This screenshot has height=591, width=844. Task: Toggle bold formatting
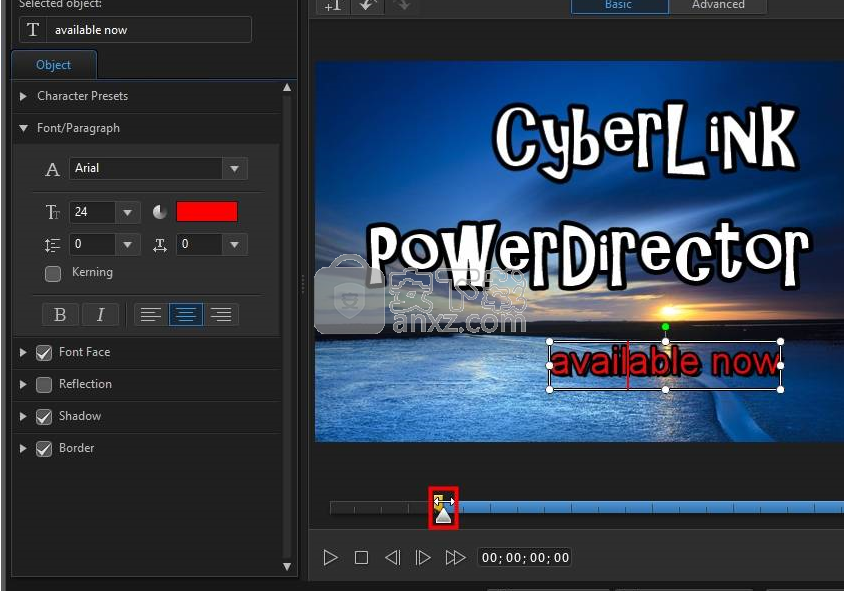pos(60,314)
